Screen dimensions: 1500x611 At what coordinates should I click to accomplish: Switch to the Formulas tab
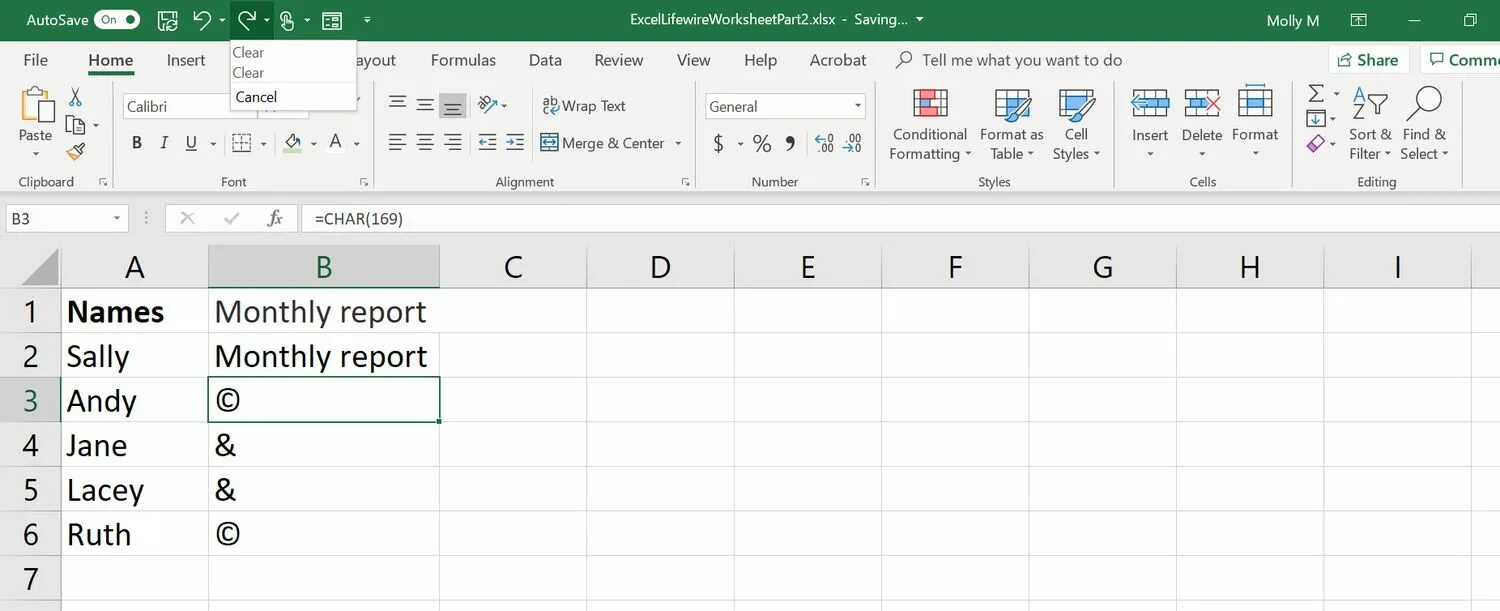point(463,60)
